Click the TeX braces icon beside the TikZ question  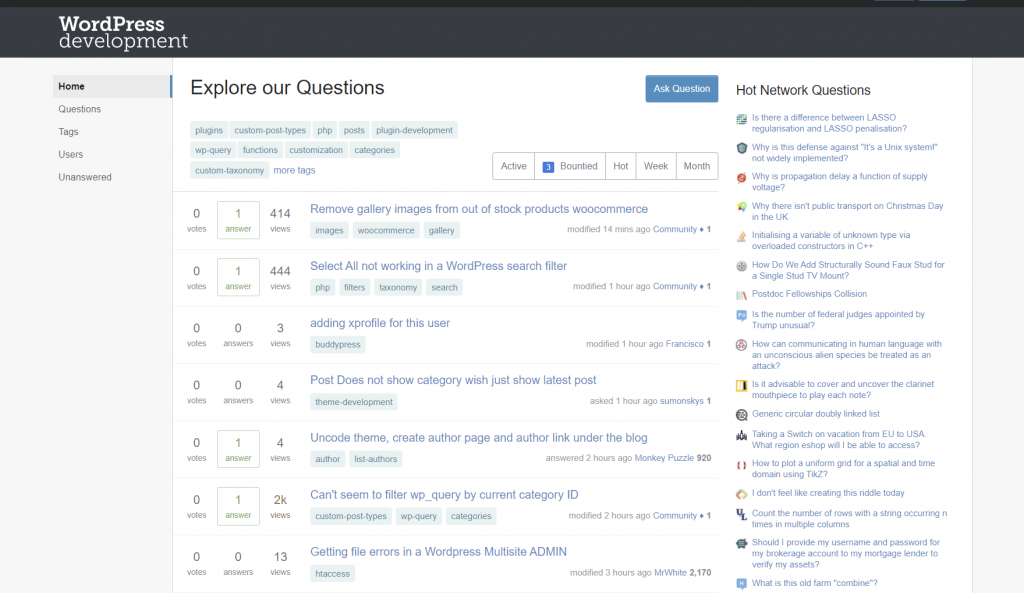[x=741, y=465]
